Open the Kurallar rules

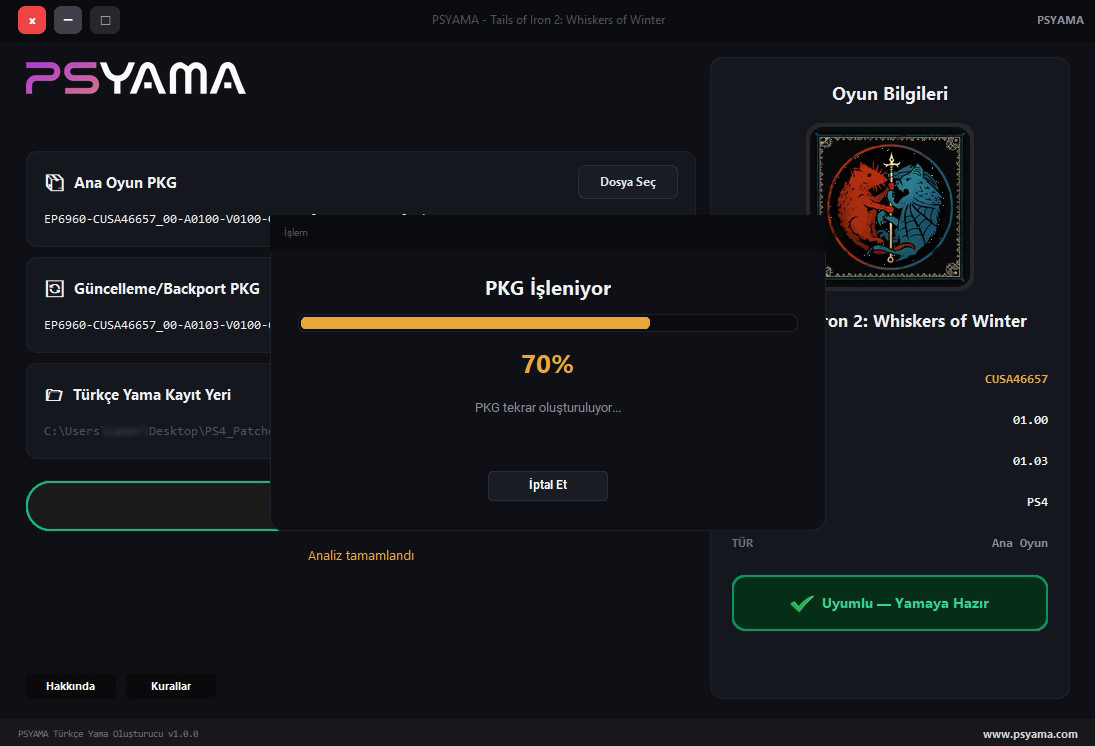click(x=171, y=686)
